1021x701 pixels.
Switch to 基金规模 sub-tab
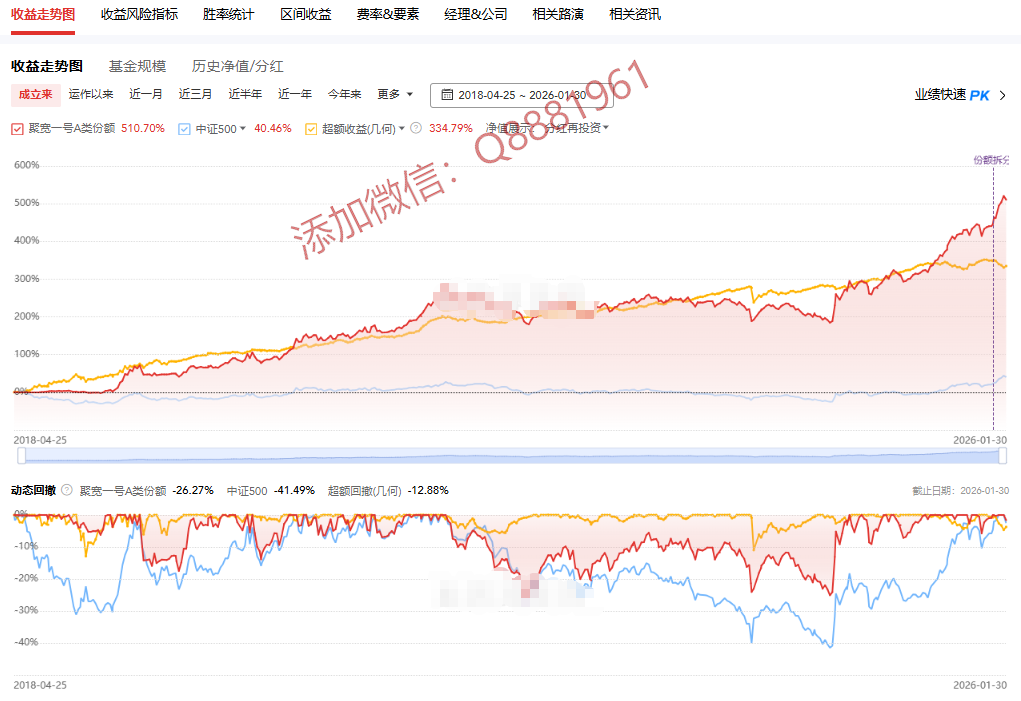pos(137,66)
